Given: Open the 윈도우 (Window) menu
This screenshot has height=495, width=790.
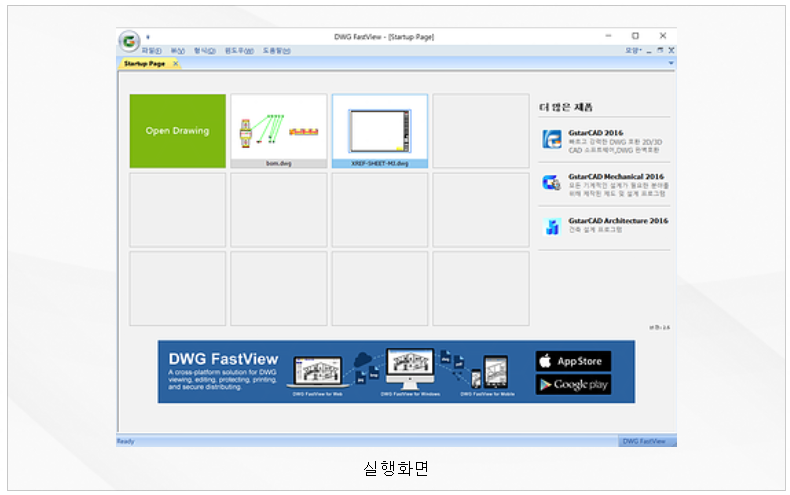Looking at the screenshot, I should coord(239,51).
